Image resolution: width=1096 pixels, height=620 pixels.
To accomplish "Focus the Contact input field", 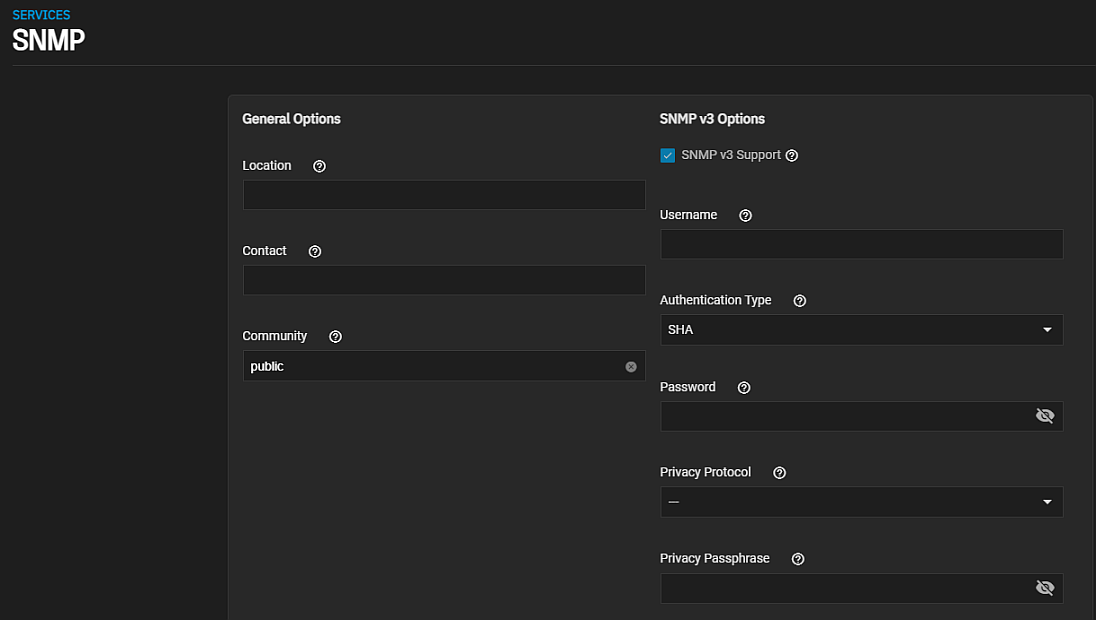I will [x=443, y=279].
